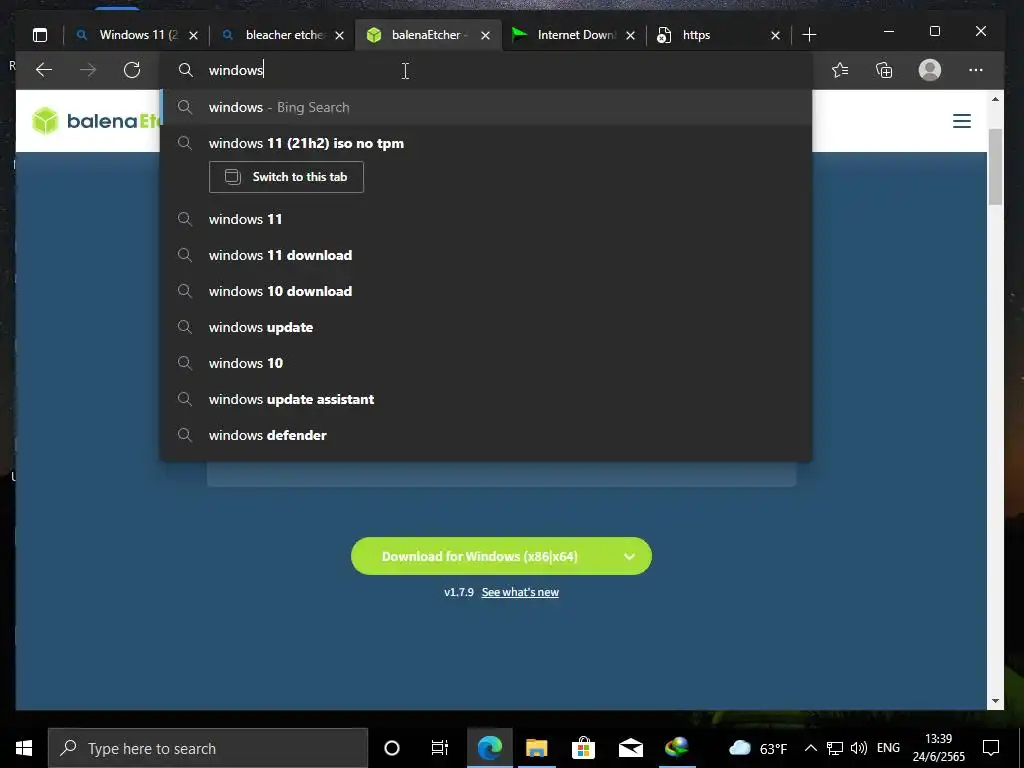Screen dimensions: 1024x768
Task: Open Internet Download Manager taskbar icon
Action: coord(677,748)
